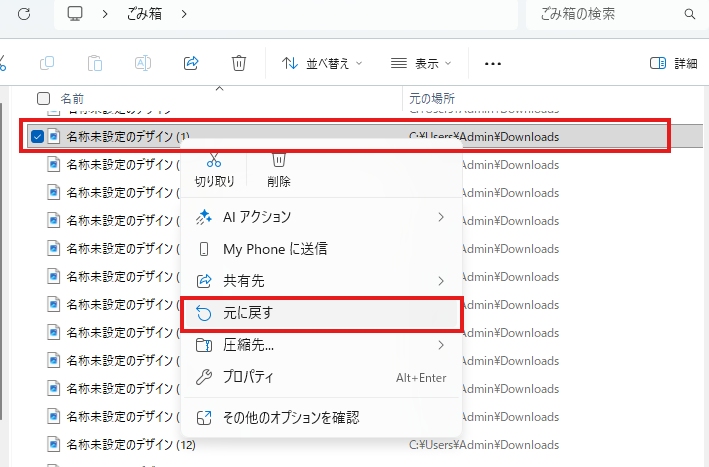Click the original location of 名称未設定のデザイン (12)
This screenshot has height=467, width=709.
point(484,445)
